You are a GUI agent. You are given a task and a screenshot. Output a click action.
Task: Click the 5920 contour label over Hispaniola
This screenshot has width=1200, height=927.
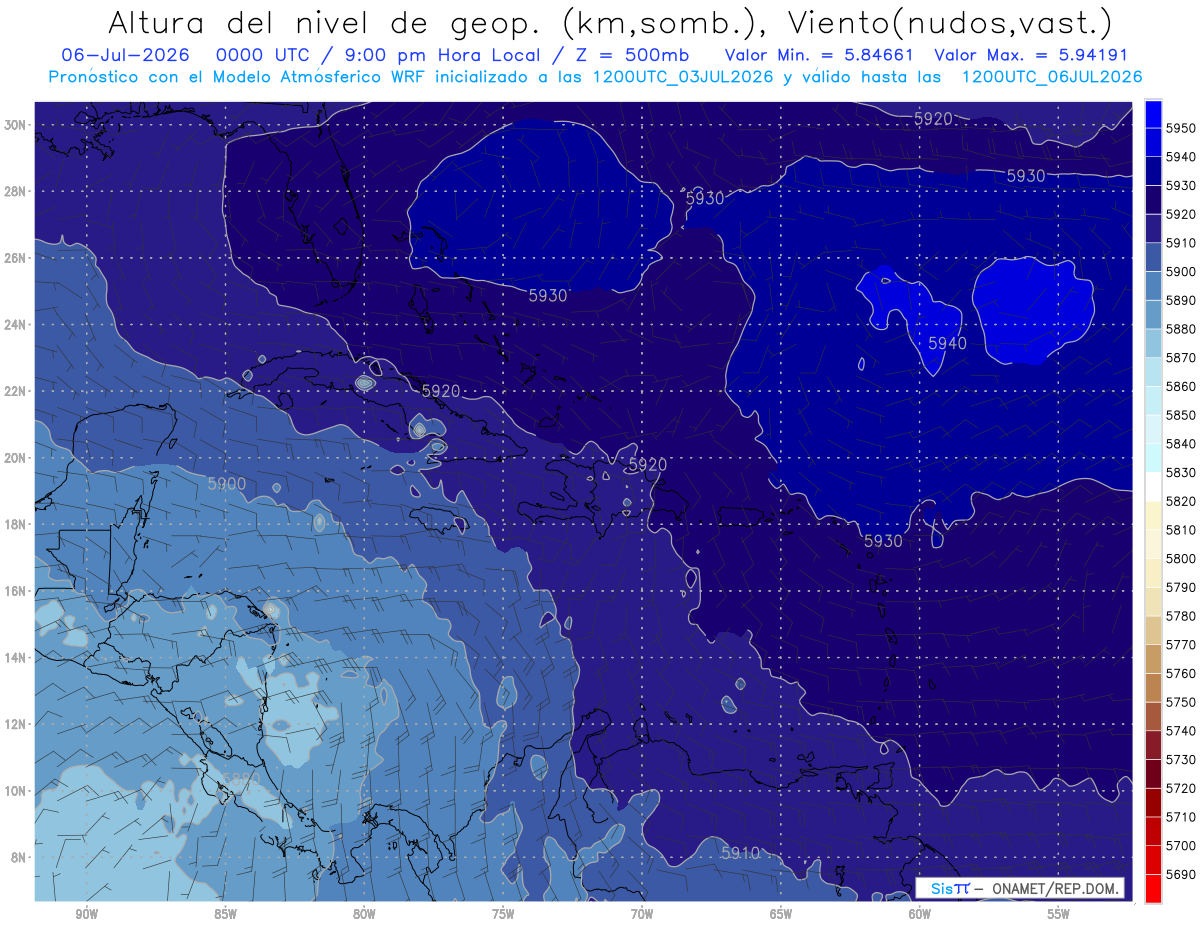[647, 465]
